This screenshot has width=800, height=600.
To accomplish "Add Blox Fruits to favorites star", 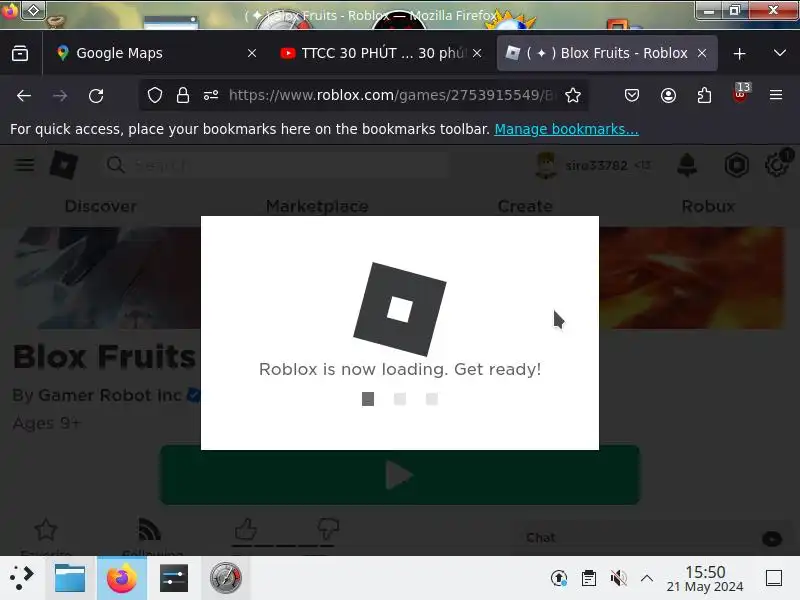I will [x=45, y=530].
